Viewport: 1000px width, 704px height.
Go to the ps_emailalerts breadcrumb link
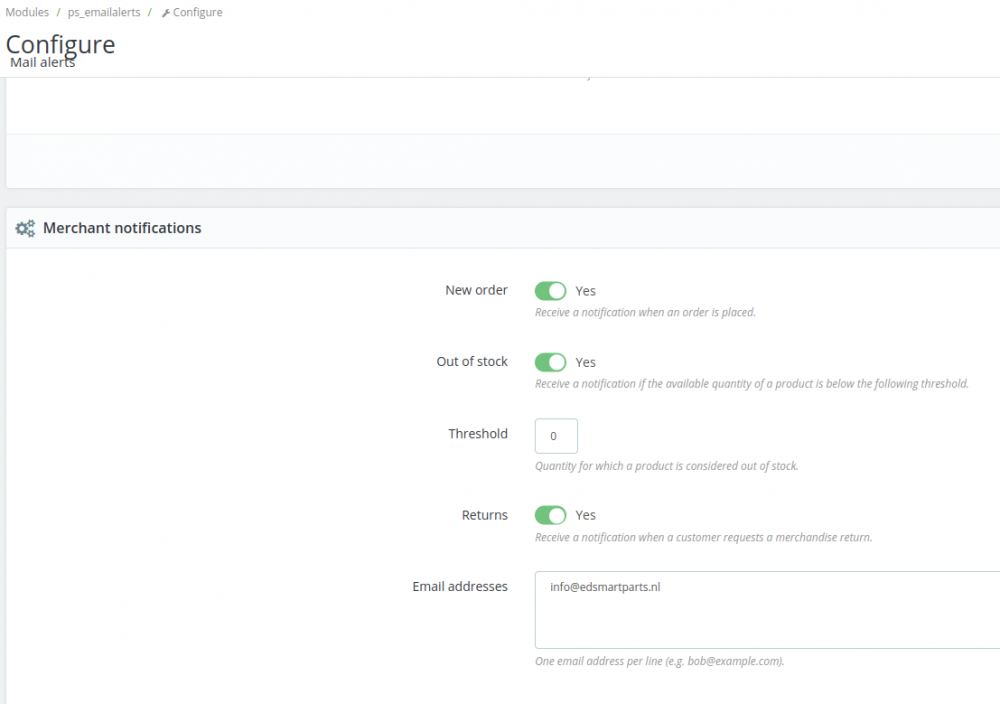point(103,13)
